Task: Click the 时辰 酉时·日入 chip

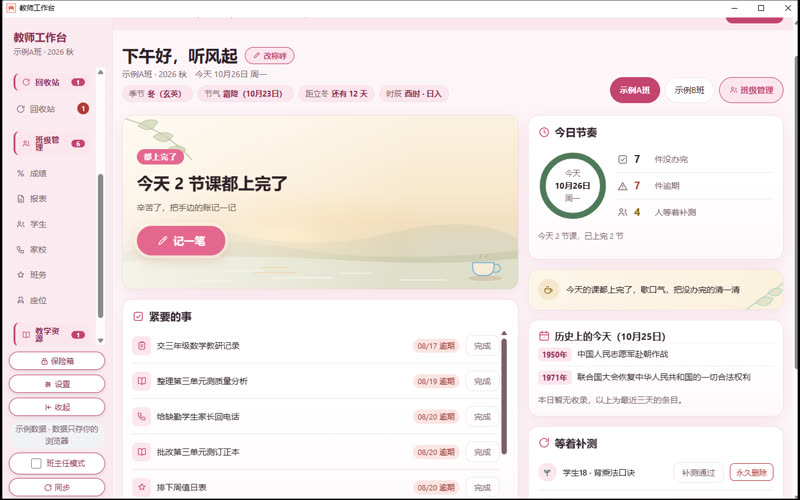Action: tap(414, 94)
